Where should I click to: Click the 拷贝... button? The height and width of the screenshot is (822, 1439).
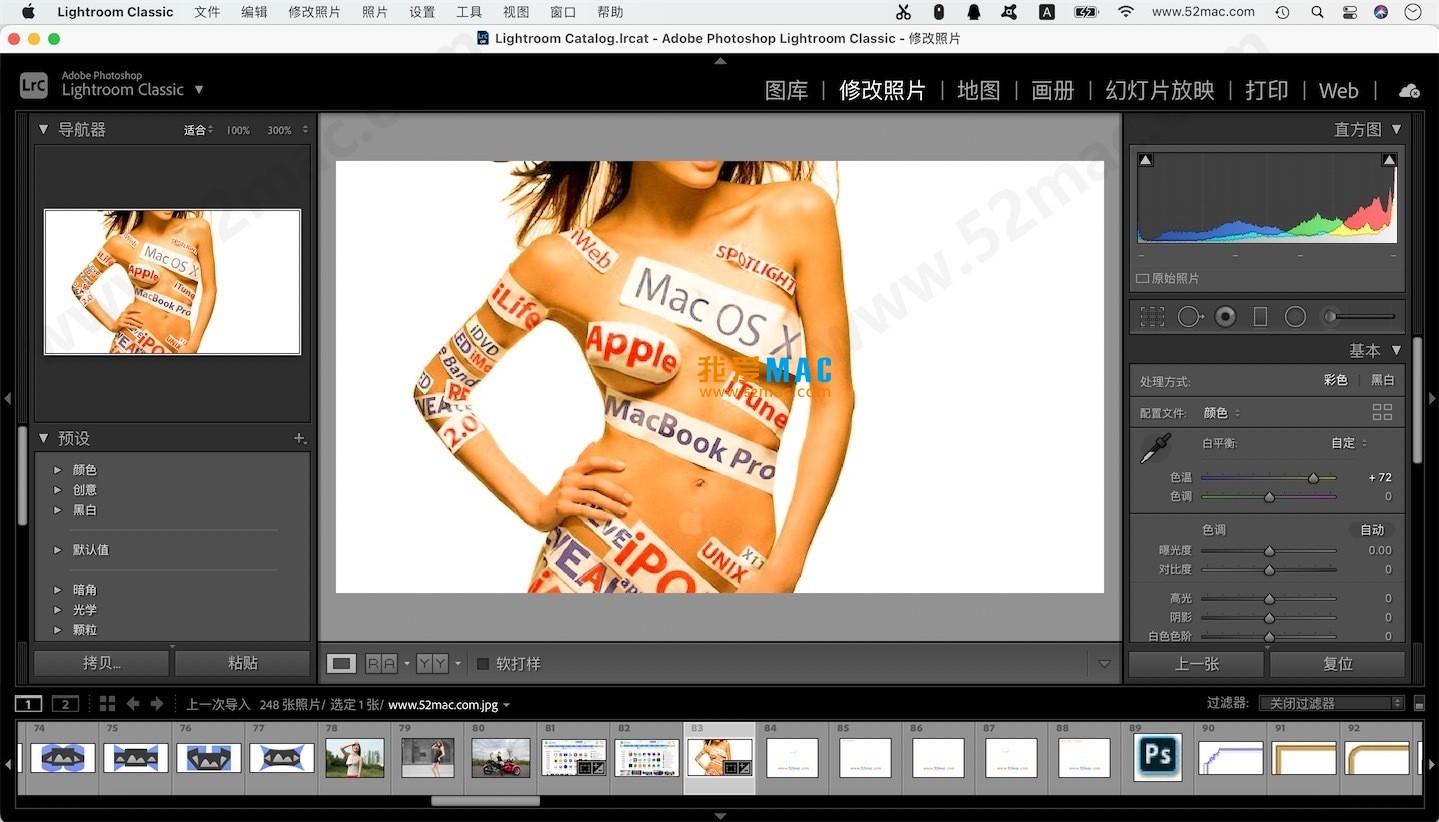[x=101, y=663]
